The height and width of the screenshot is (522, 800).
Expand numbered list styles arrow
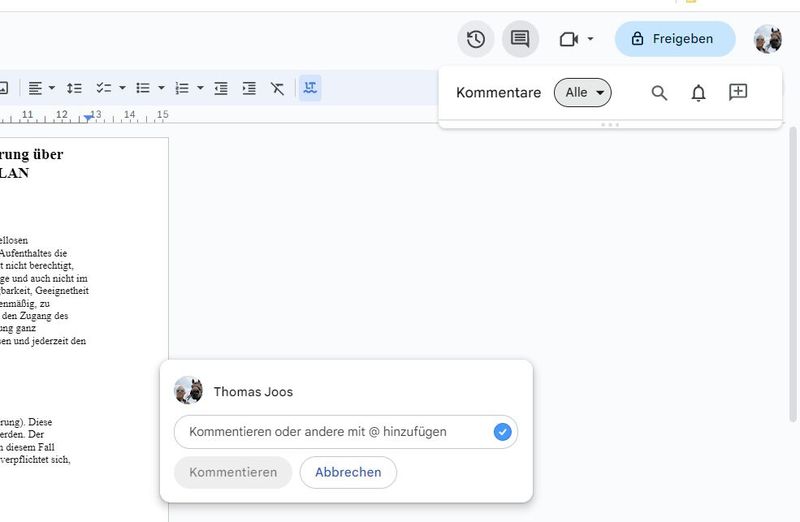(200, 88)
